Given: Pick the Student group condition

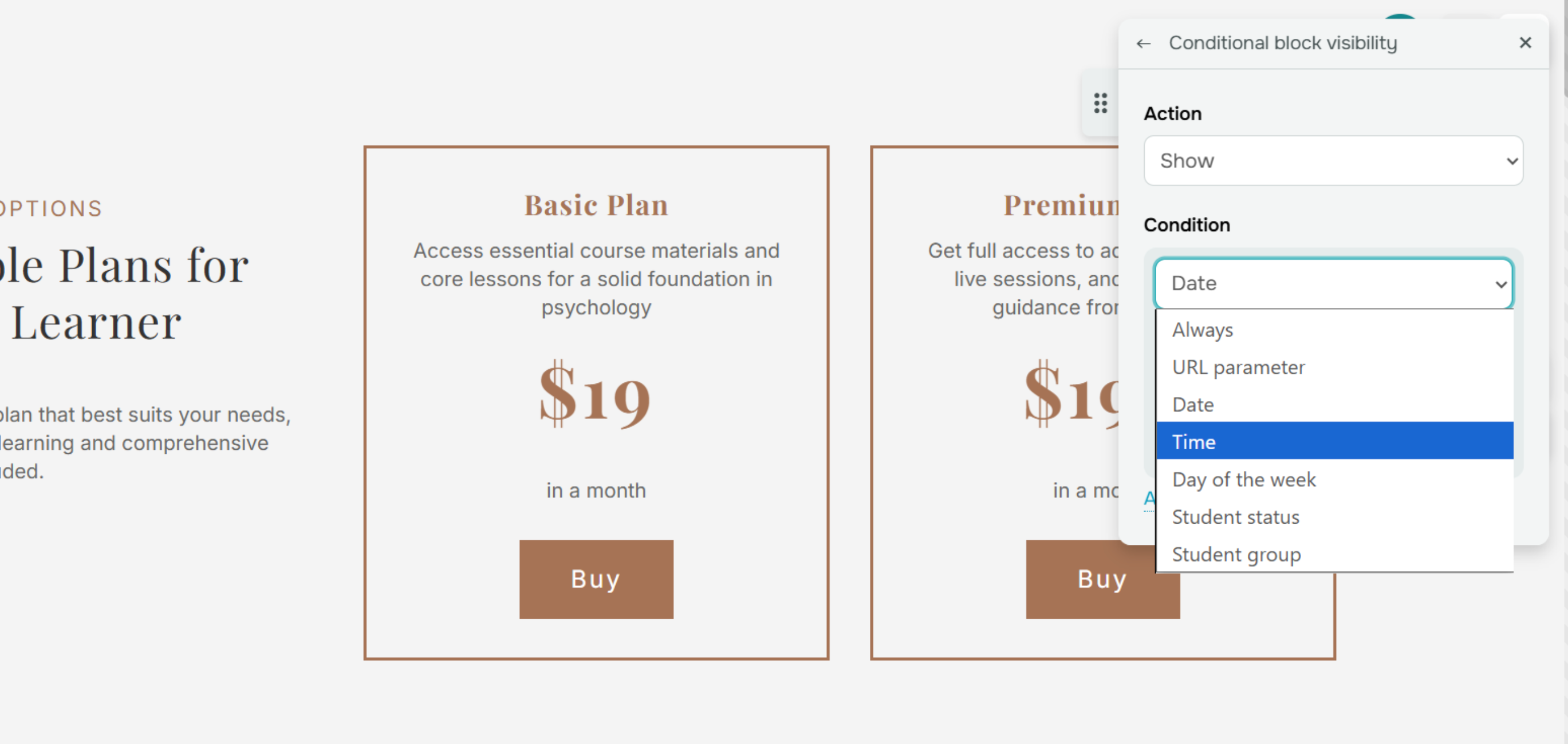Looking at the screenshot, I should pyautogui.click(x=1236, y=555).
